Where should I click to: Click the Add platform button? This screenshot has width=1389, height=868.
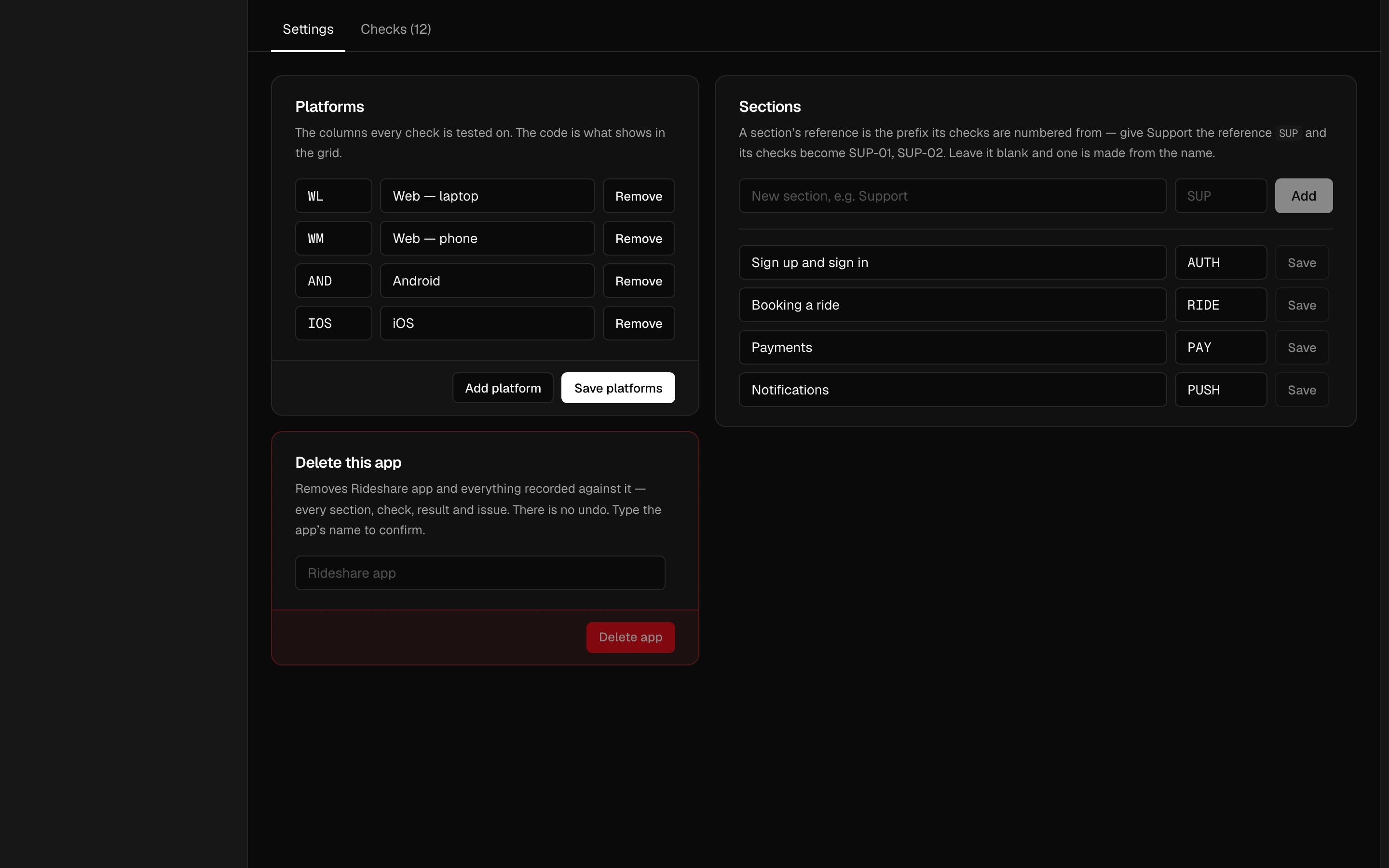(503, 388)
